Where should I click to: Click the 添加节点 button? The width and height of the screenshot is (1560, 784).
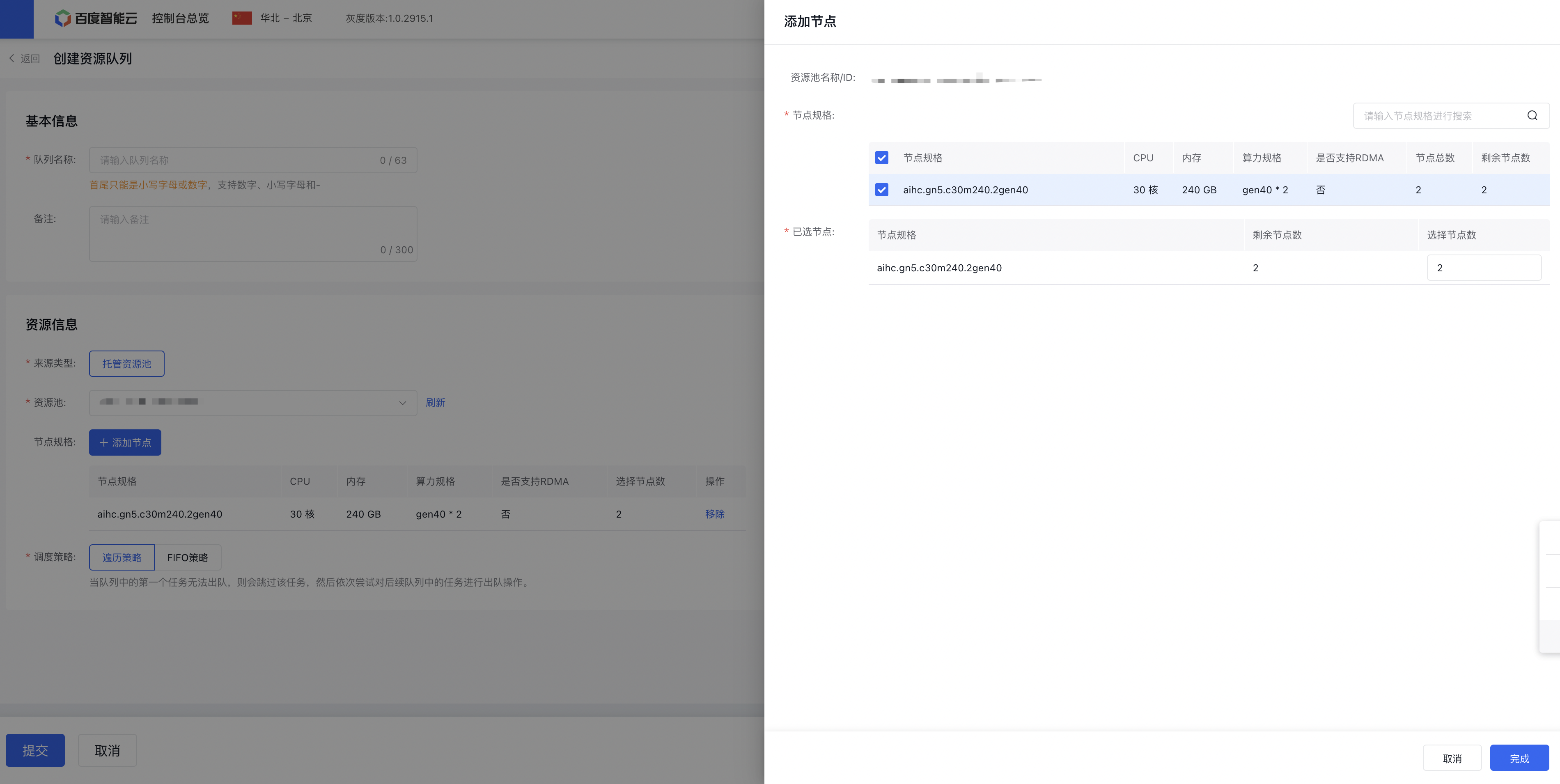click(125, 442)
